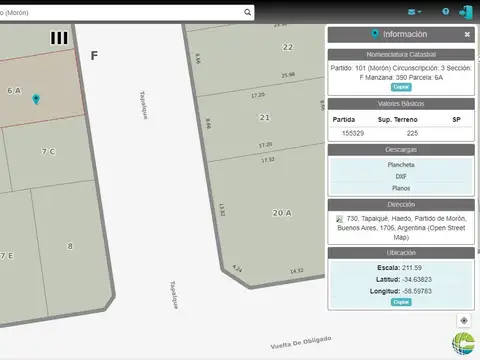Select parcel 20 A on the map
The width and height of the screenshot is (480, 360).
point(282,213)
